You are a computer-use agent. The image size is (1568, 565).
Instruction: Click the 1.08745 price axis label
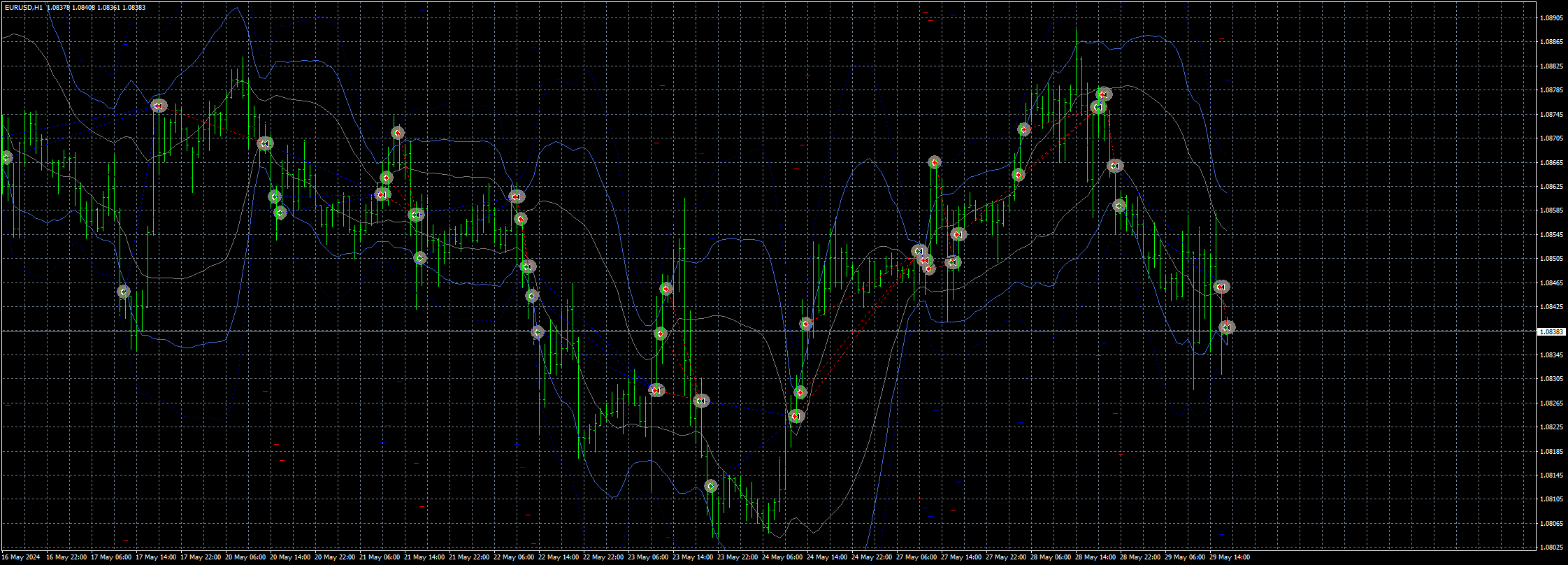click(x=1551, y=115)
